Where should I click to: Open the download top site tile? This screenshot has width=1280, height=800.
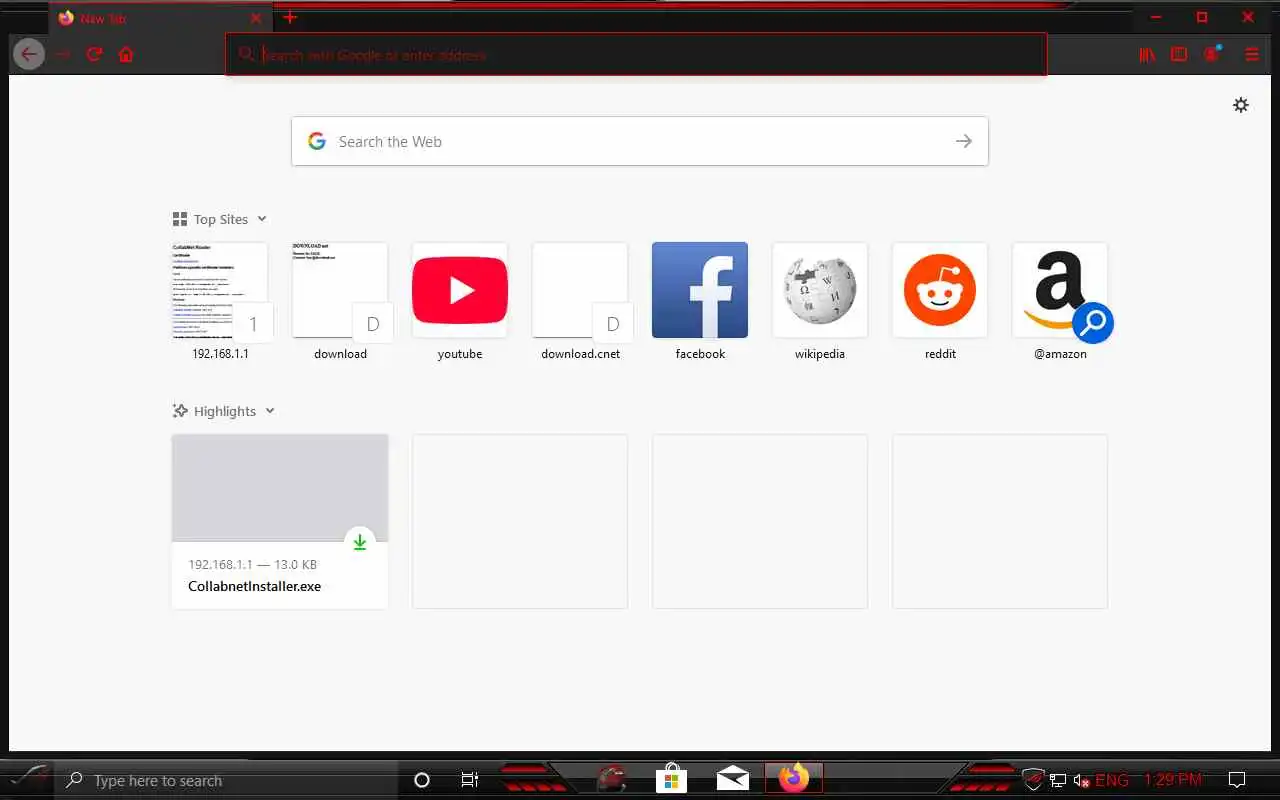pos(340,301)
